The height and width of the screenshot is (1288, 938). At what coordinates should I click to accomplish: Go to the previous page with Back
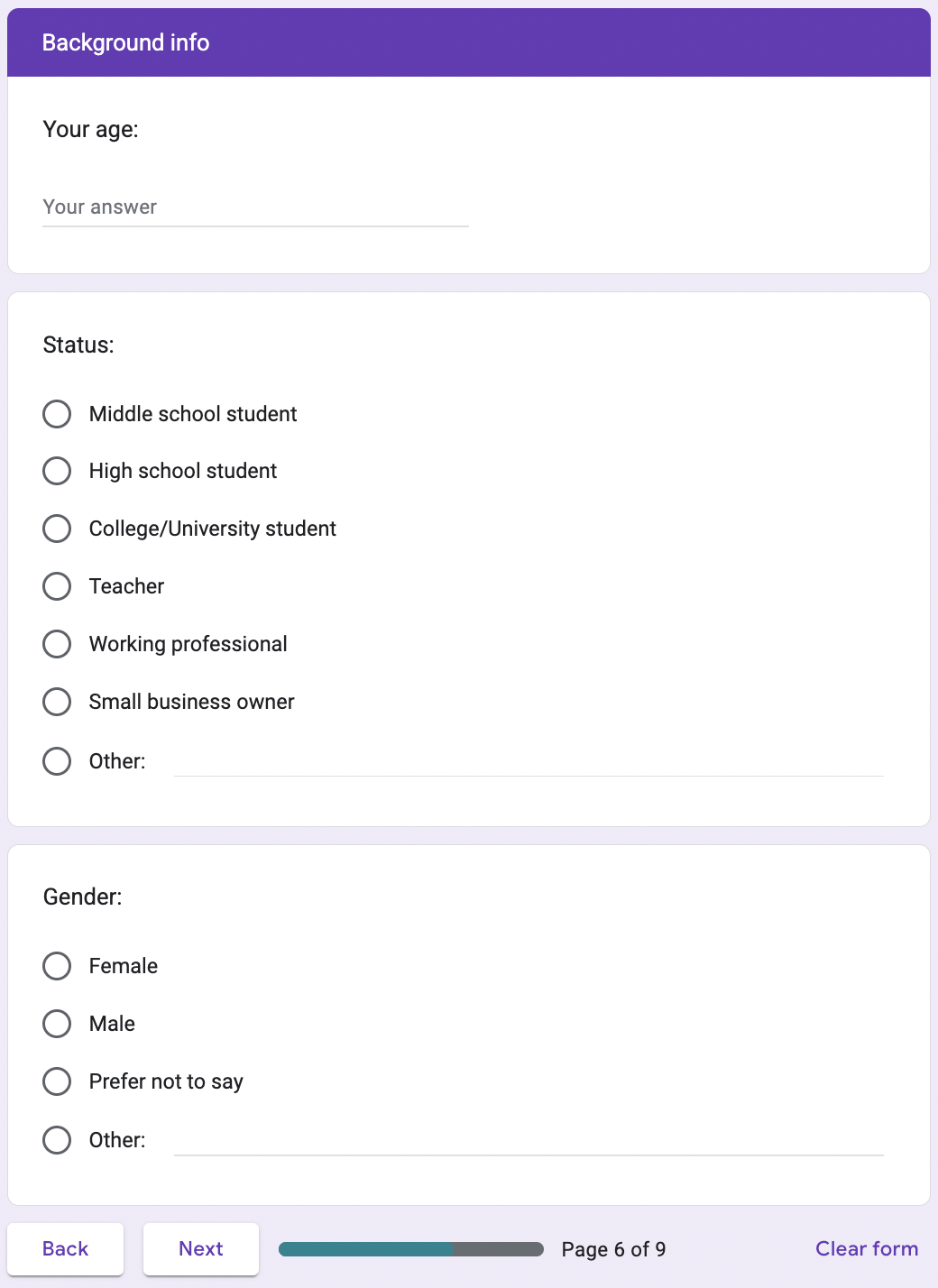coord(66,1249)
